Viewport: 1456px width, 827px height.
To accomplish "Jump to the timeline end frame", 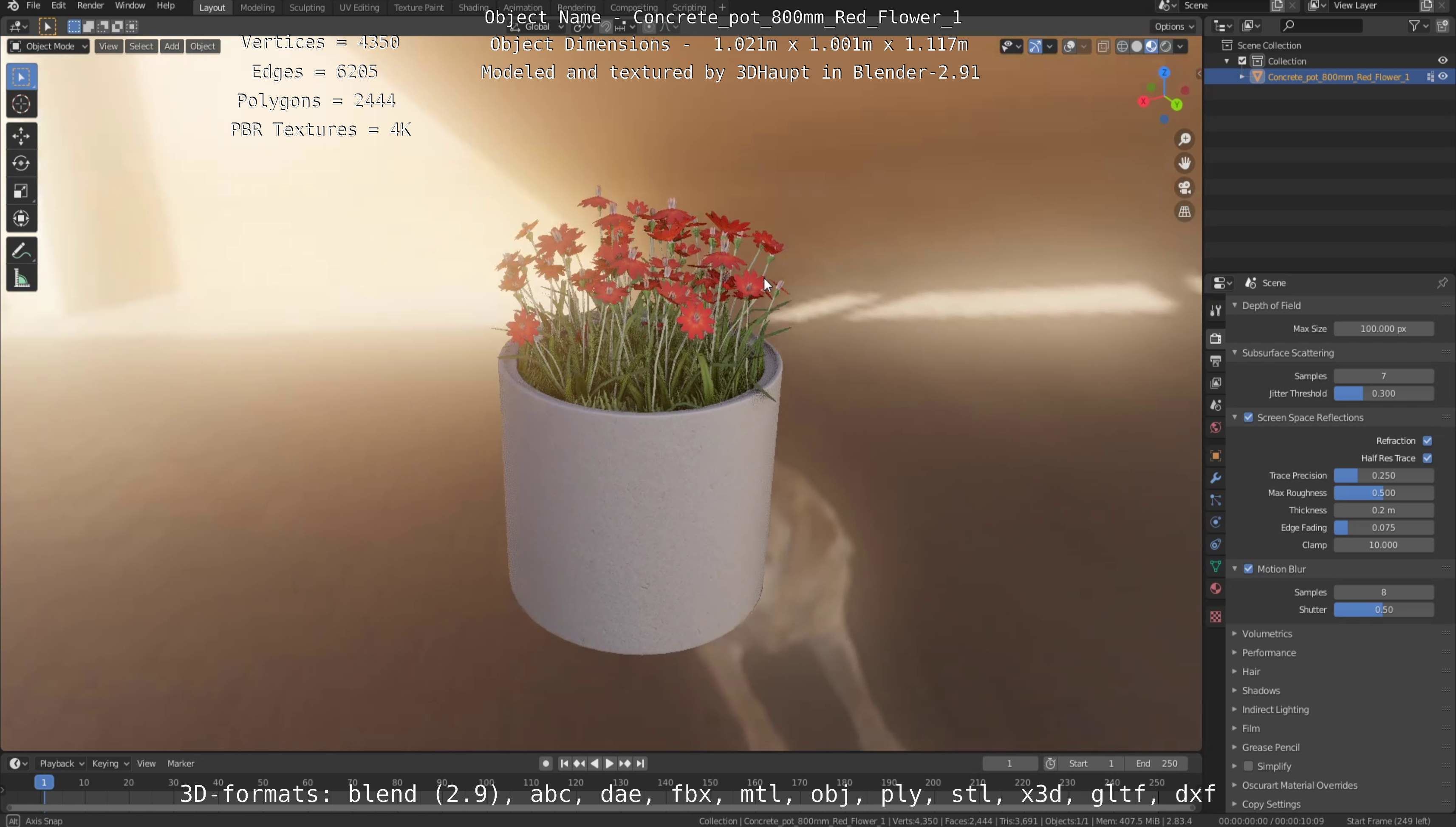I will pos(641,763).
